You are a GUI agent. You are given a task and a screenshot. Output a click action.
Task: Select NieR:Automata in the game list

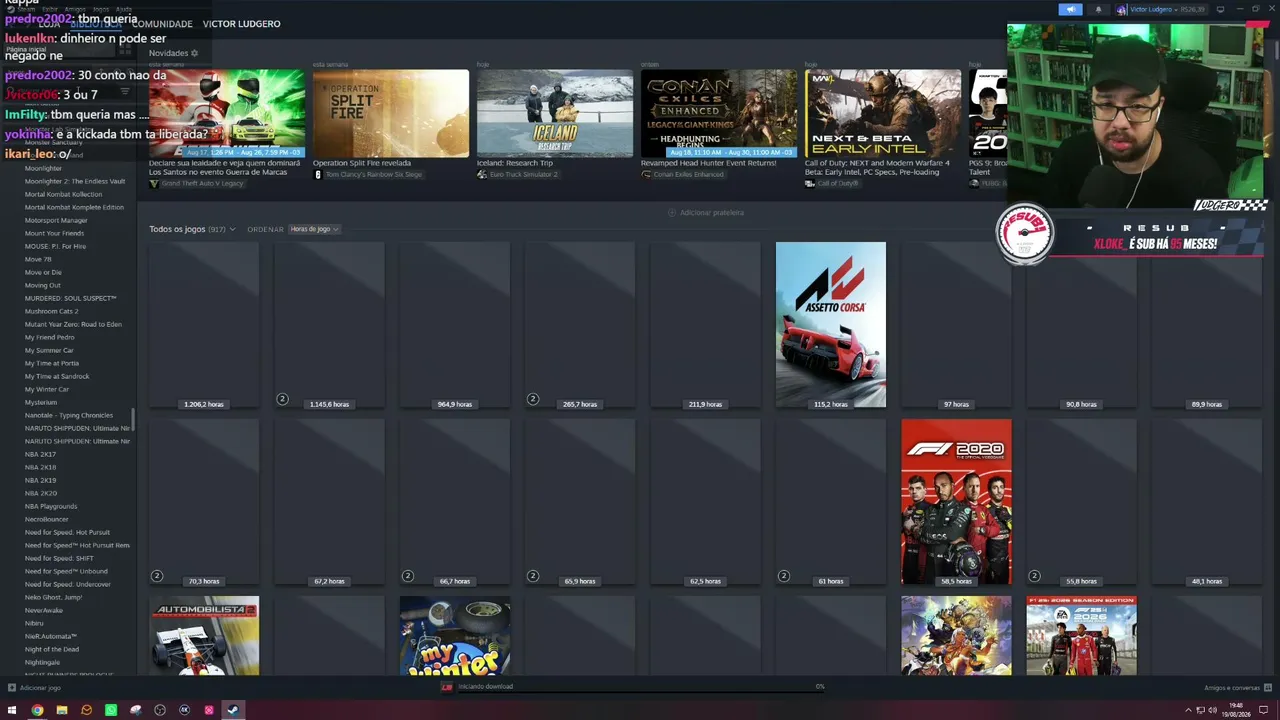(x=51, y=636)
